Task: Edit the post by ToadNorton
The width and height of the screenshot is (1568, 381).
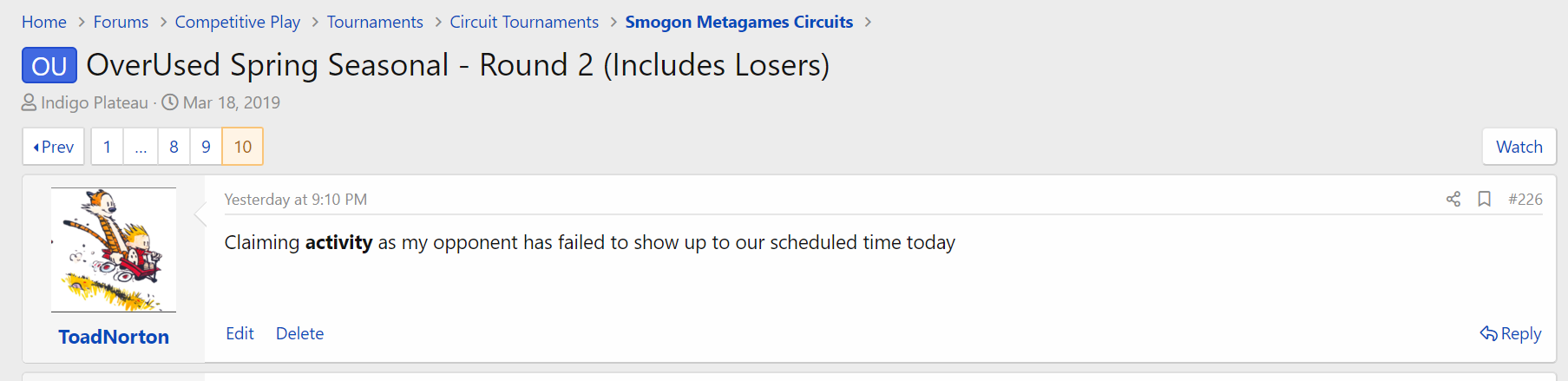Action: pos(239,334)
